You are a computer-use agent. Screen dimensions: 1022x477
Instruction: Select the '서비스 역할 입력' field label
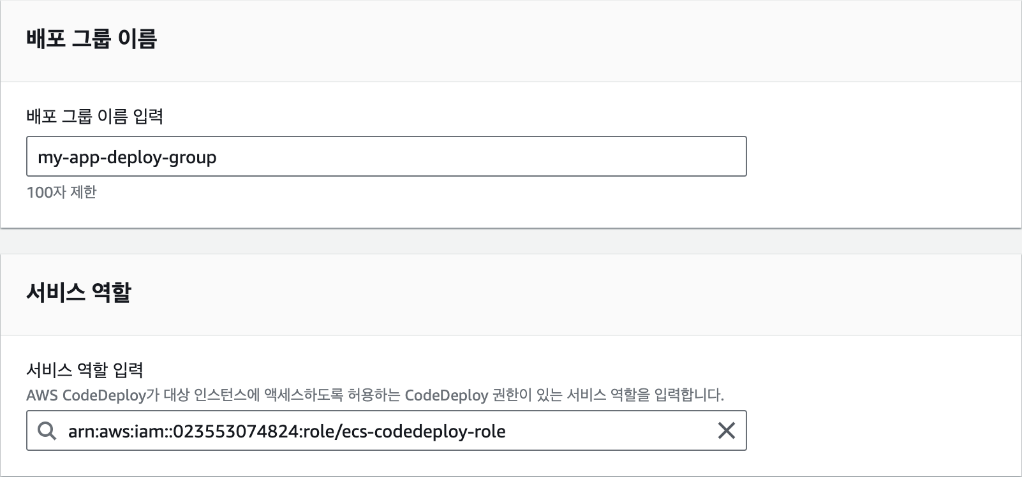coord(85,370)
